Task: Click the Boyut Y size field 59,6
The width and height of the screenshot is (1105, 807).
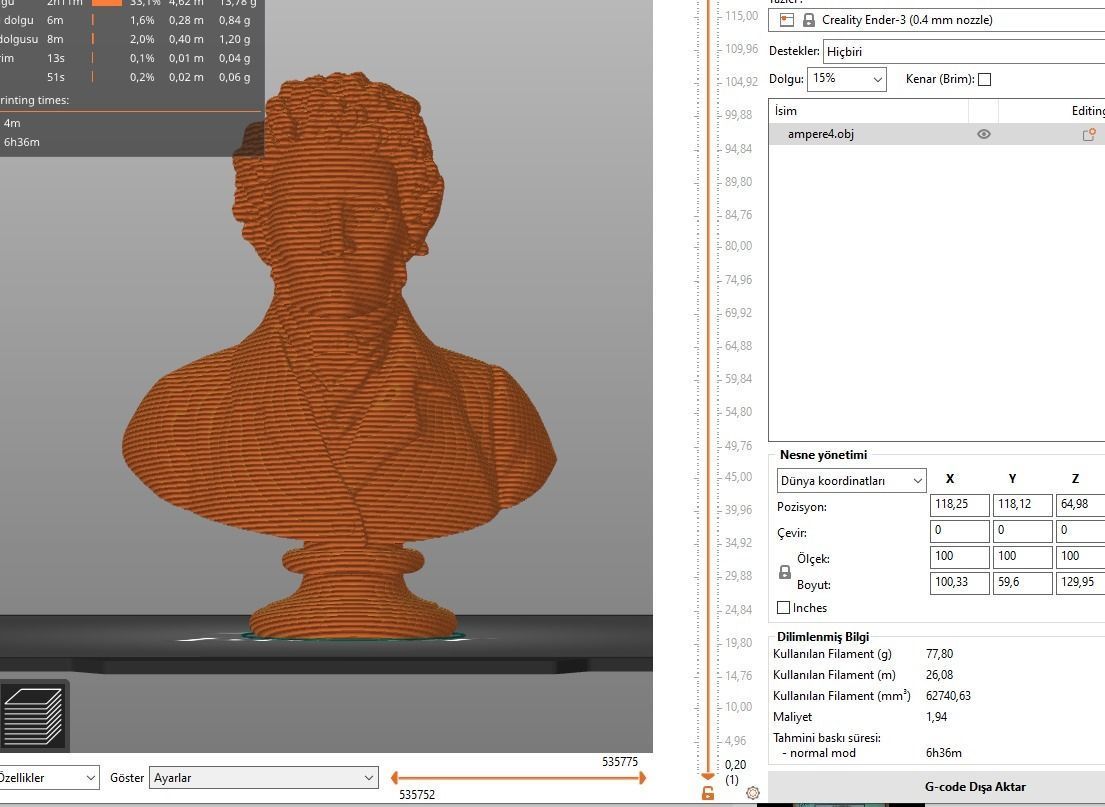Action: click(x=1022, y=583)
